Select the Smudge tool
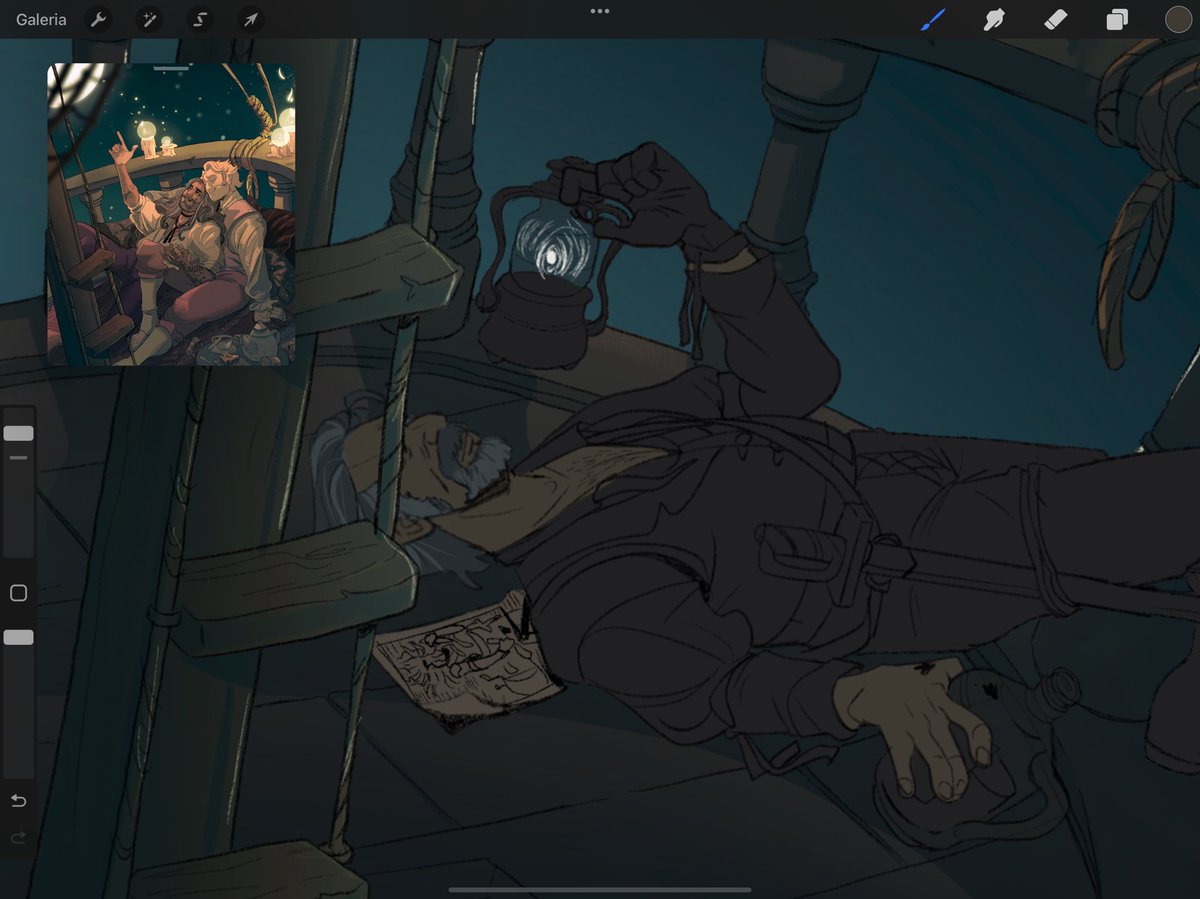 (x=994, y=19)
